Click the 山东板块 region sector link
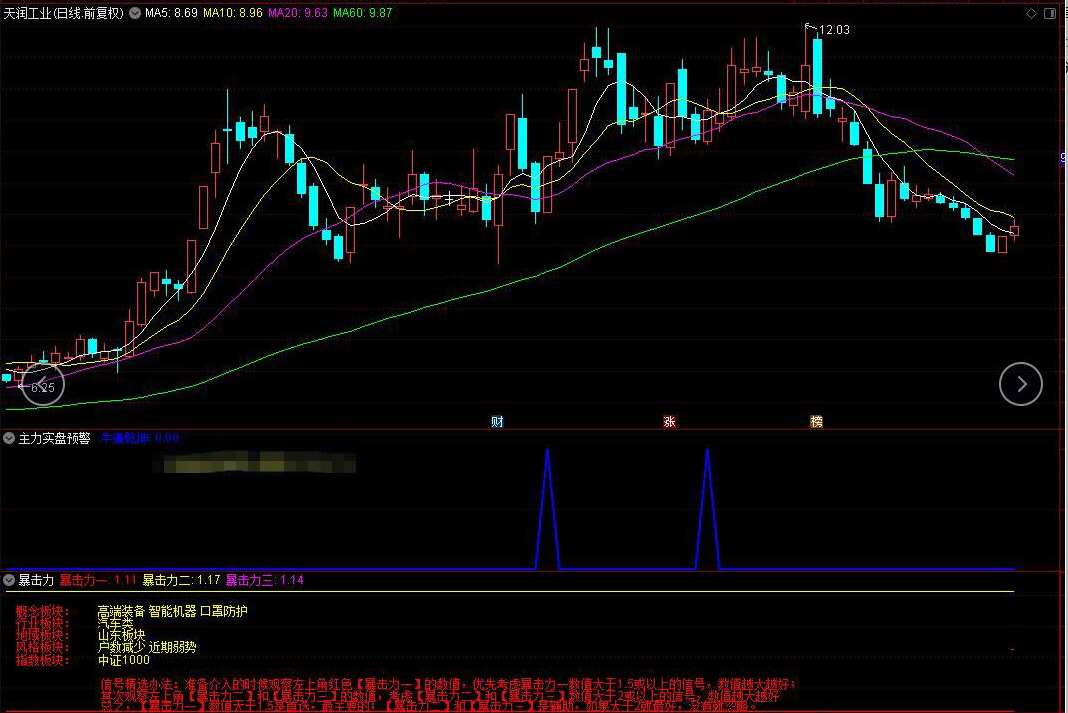Screen dimensions: 1068x713 [x=120, y=635]
